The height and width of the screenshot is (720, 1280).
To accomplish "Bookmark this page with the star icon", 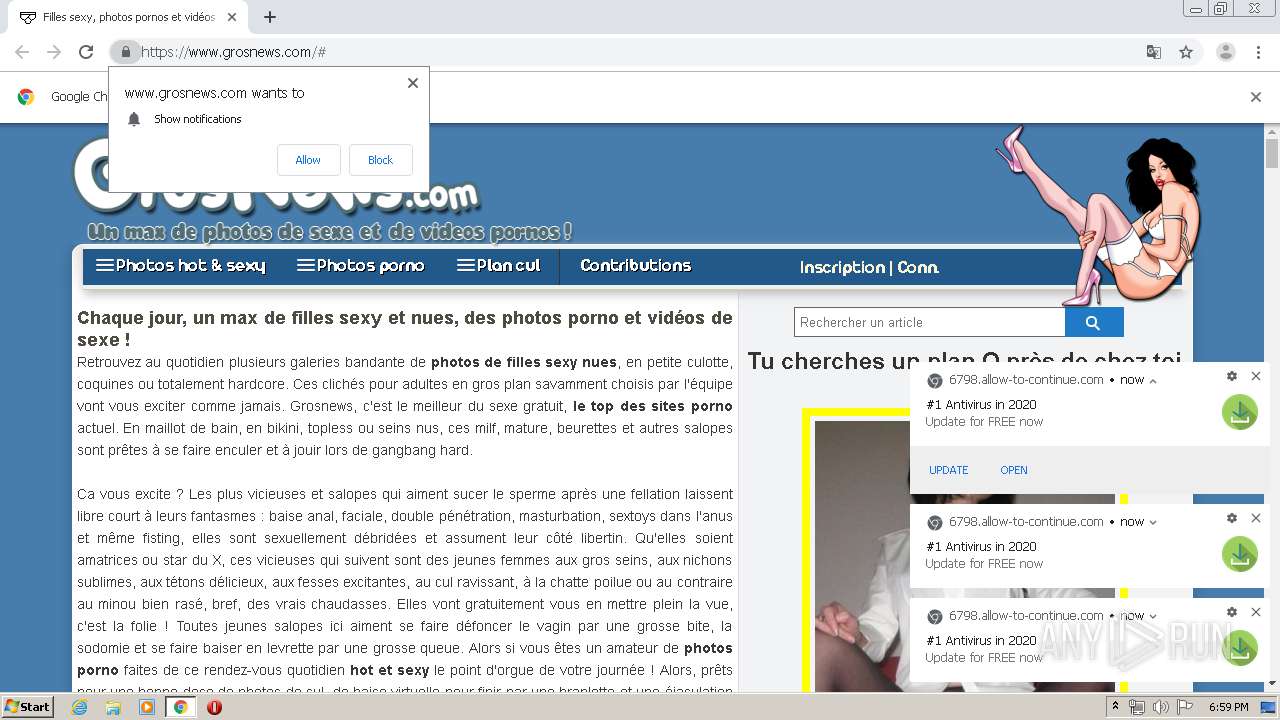I will pos(1186,52).
